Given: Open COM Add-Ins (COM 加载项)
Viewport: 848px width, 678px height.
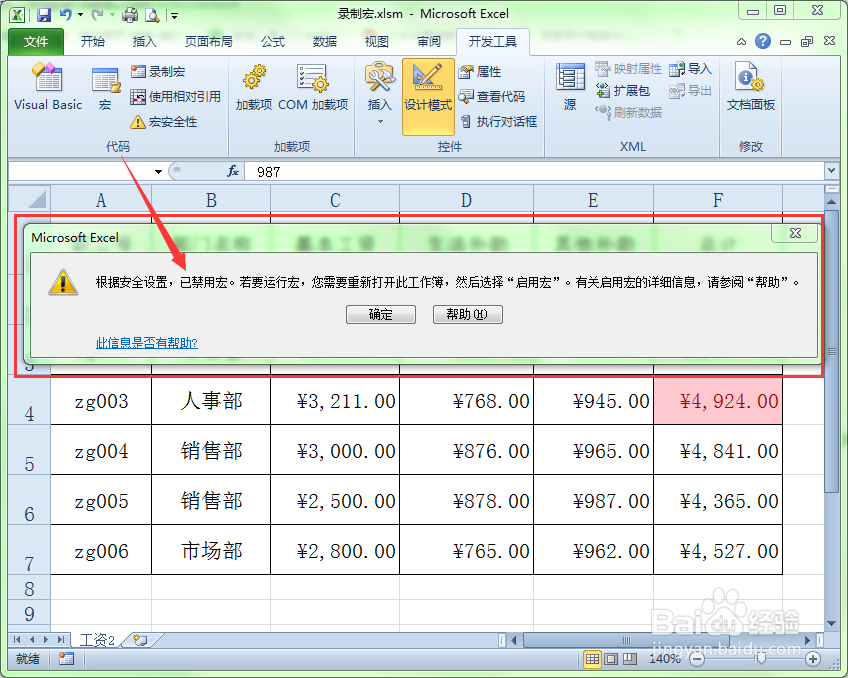Looking at the screenshot, I should tap(313, 88).
